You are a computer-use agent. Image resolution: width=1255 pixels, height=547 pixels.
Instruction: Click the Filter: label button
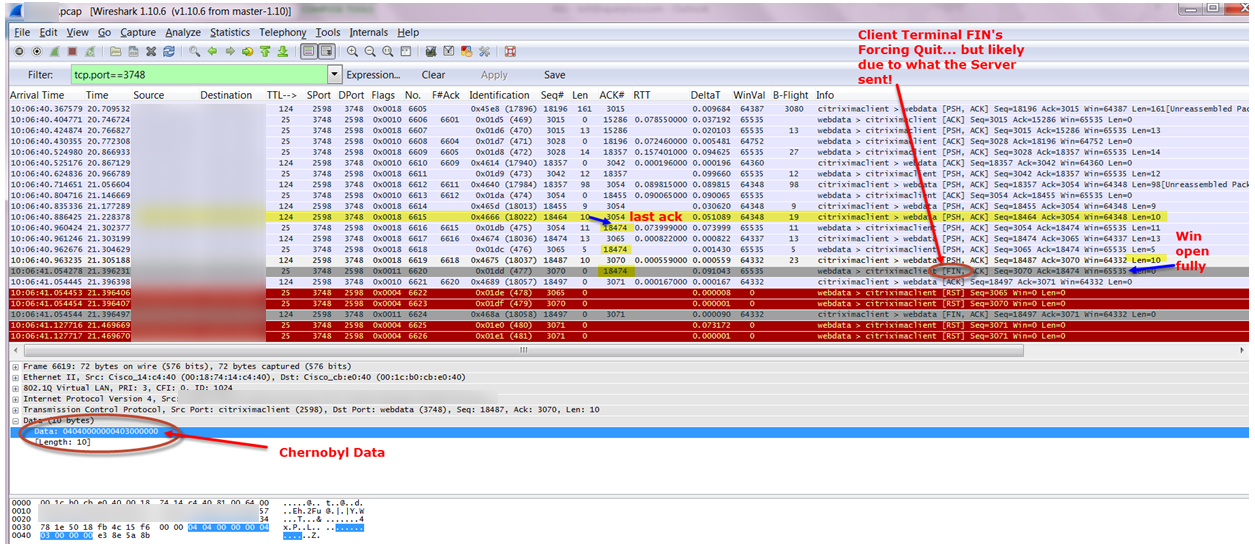tap(40, 75)
